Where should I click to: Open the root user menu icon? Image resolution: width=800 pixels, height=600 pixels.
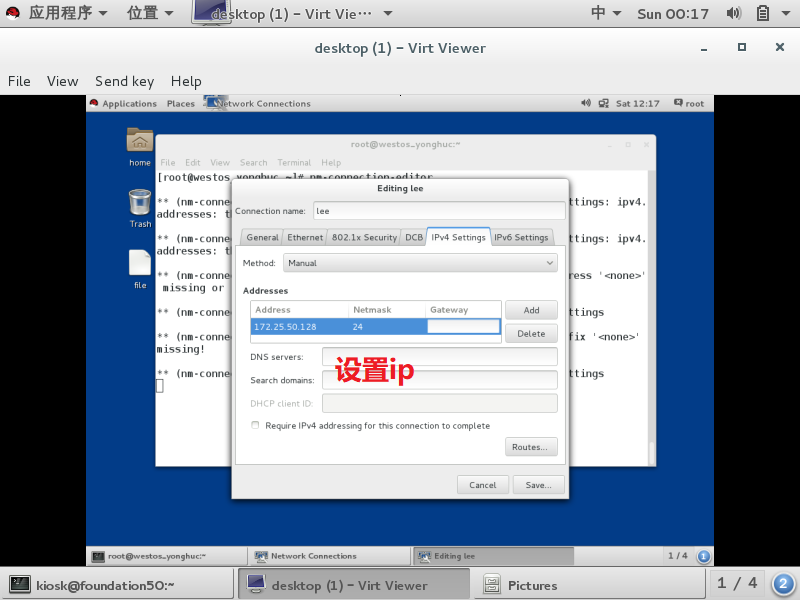[x=678, y=103]
